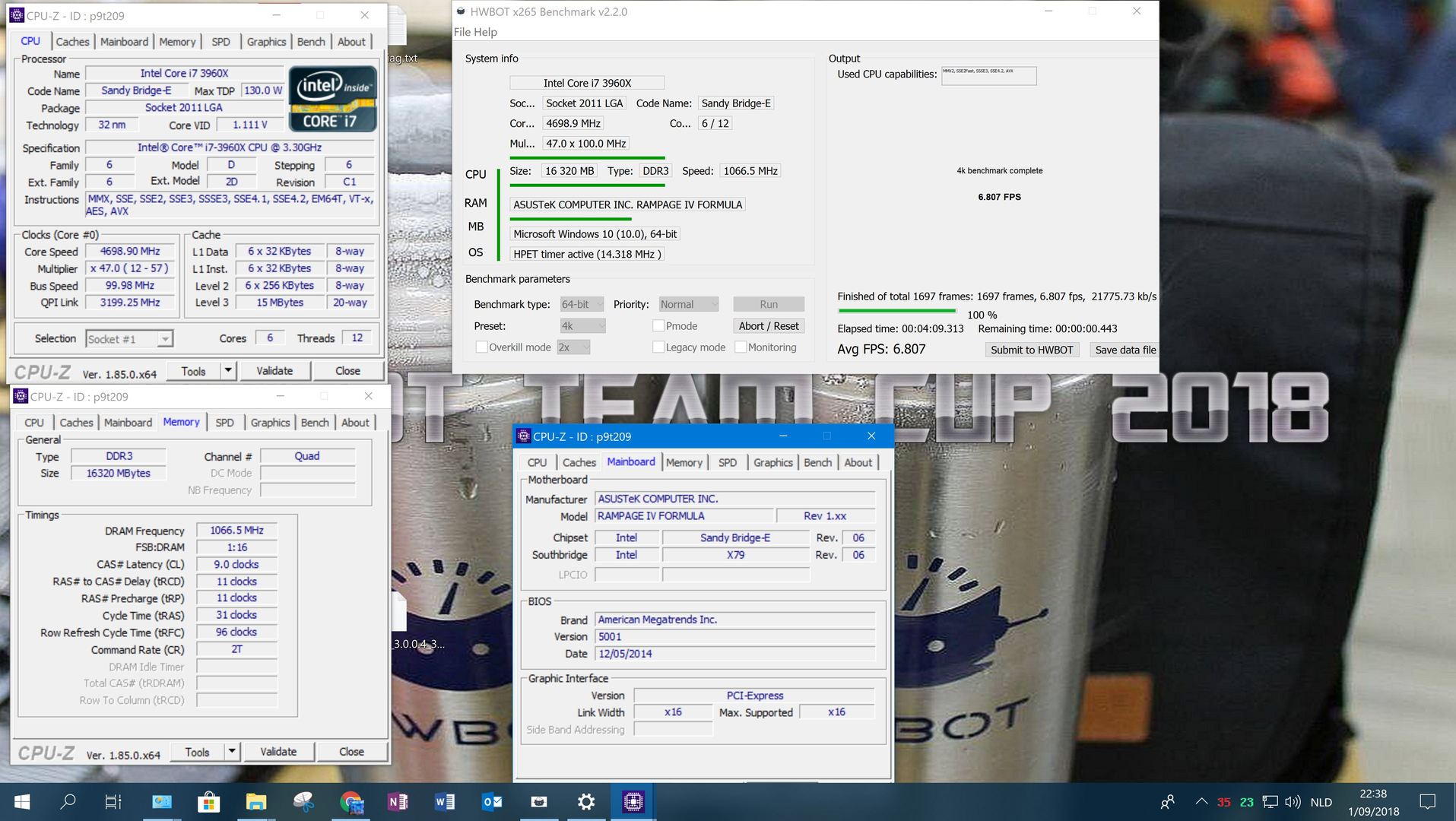This screenshot has width=1456, height=821.
Task: Enable the Monitoring checkbox
Action: 741,347
